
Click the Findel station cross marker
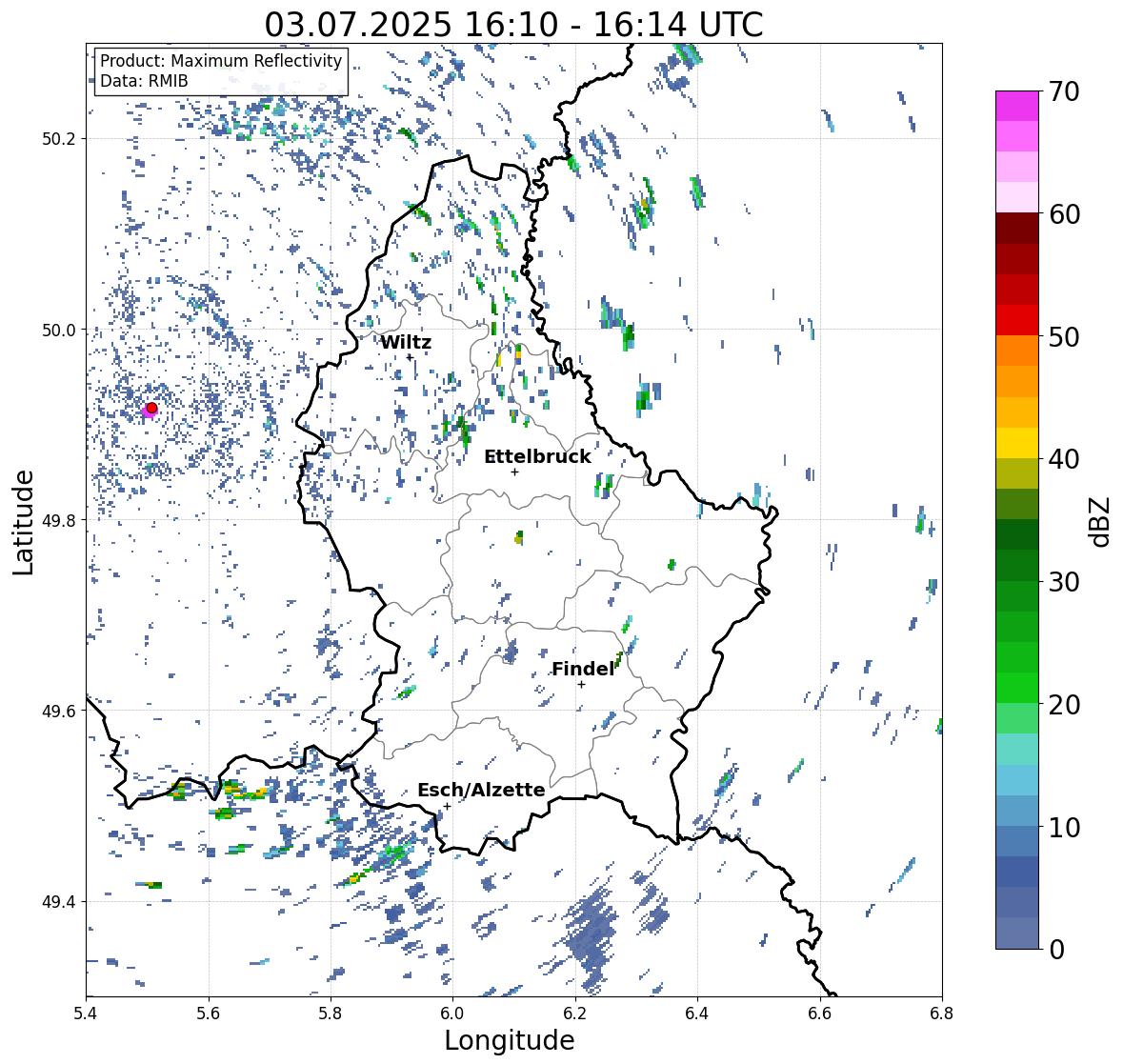(x=582, y=685)
